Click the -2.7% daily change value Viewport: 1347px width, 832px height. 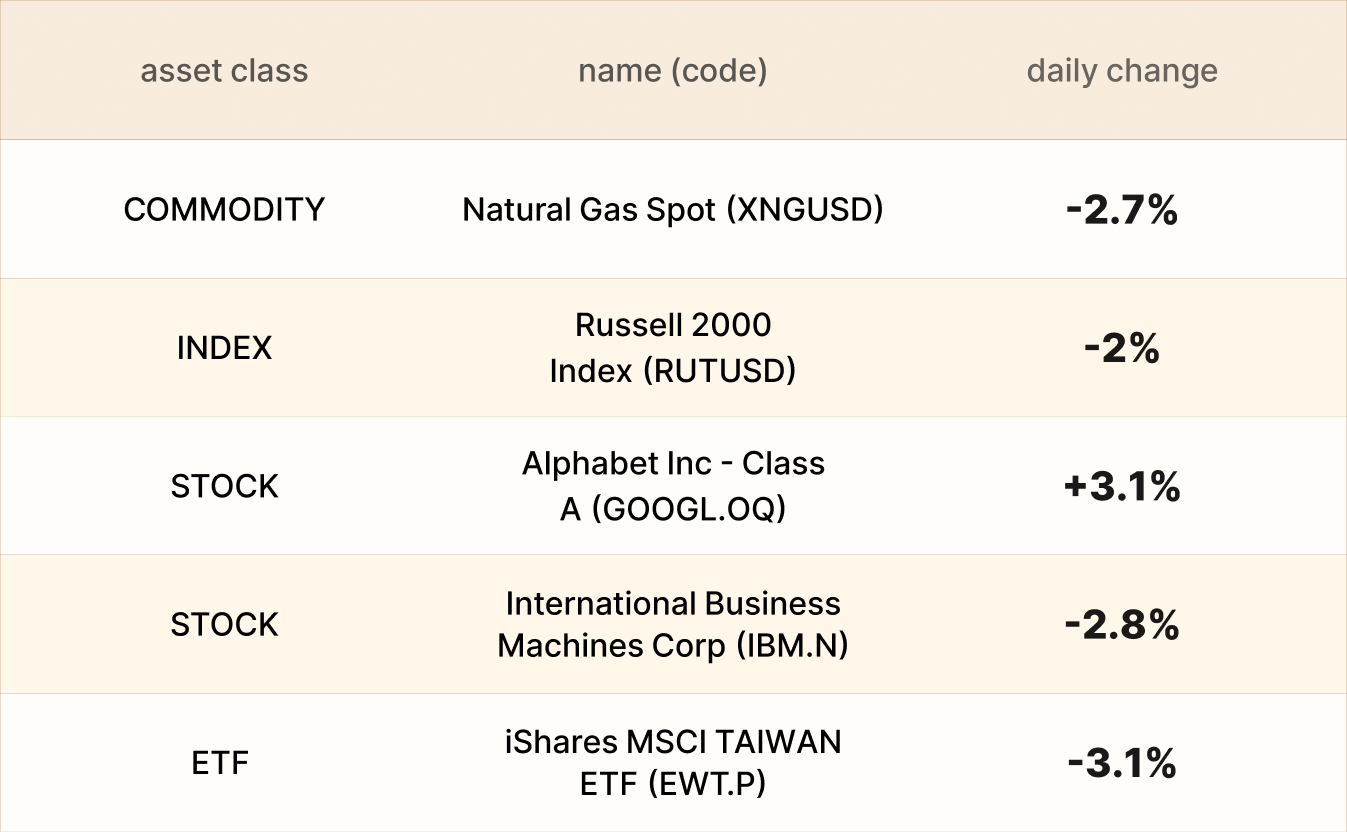[x=1122, y=210]
